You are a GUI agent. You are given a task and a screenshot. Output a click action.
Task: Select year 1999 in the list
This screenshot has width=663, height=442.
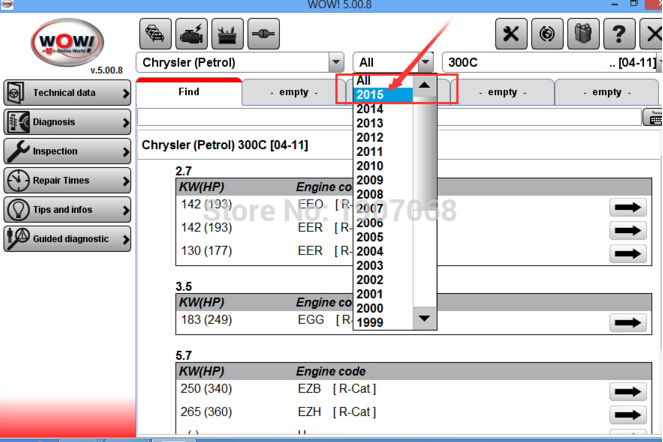pyautogui.click(x=383, y=322)
